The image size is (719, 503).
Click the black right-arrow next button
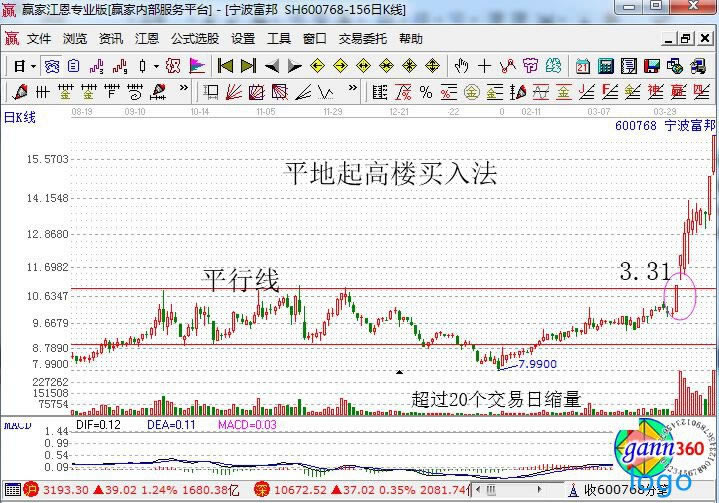coord(293,66)
